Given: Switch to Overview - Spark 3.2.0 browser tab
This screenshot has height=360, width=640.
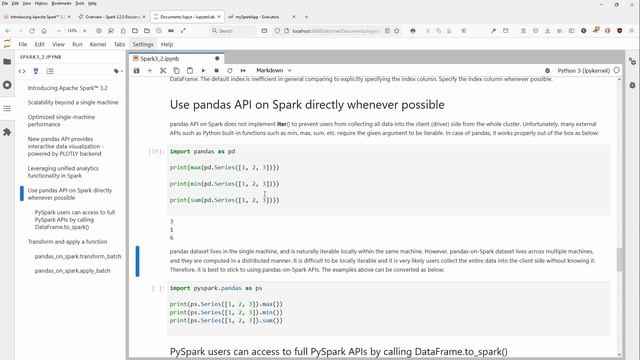Looking at the screenshot, I should 112,17.
